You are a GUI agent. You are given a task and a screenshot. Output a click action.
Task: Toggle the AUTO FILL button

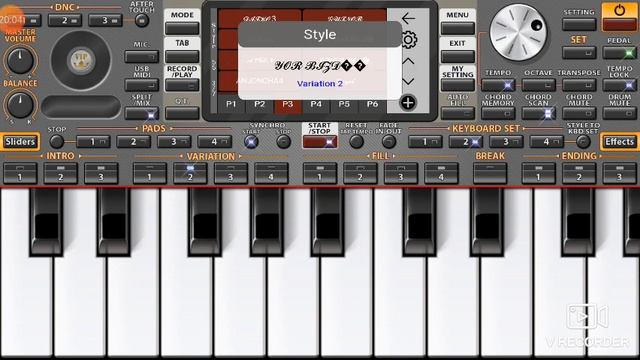click(x=458, y=113)
